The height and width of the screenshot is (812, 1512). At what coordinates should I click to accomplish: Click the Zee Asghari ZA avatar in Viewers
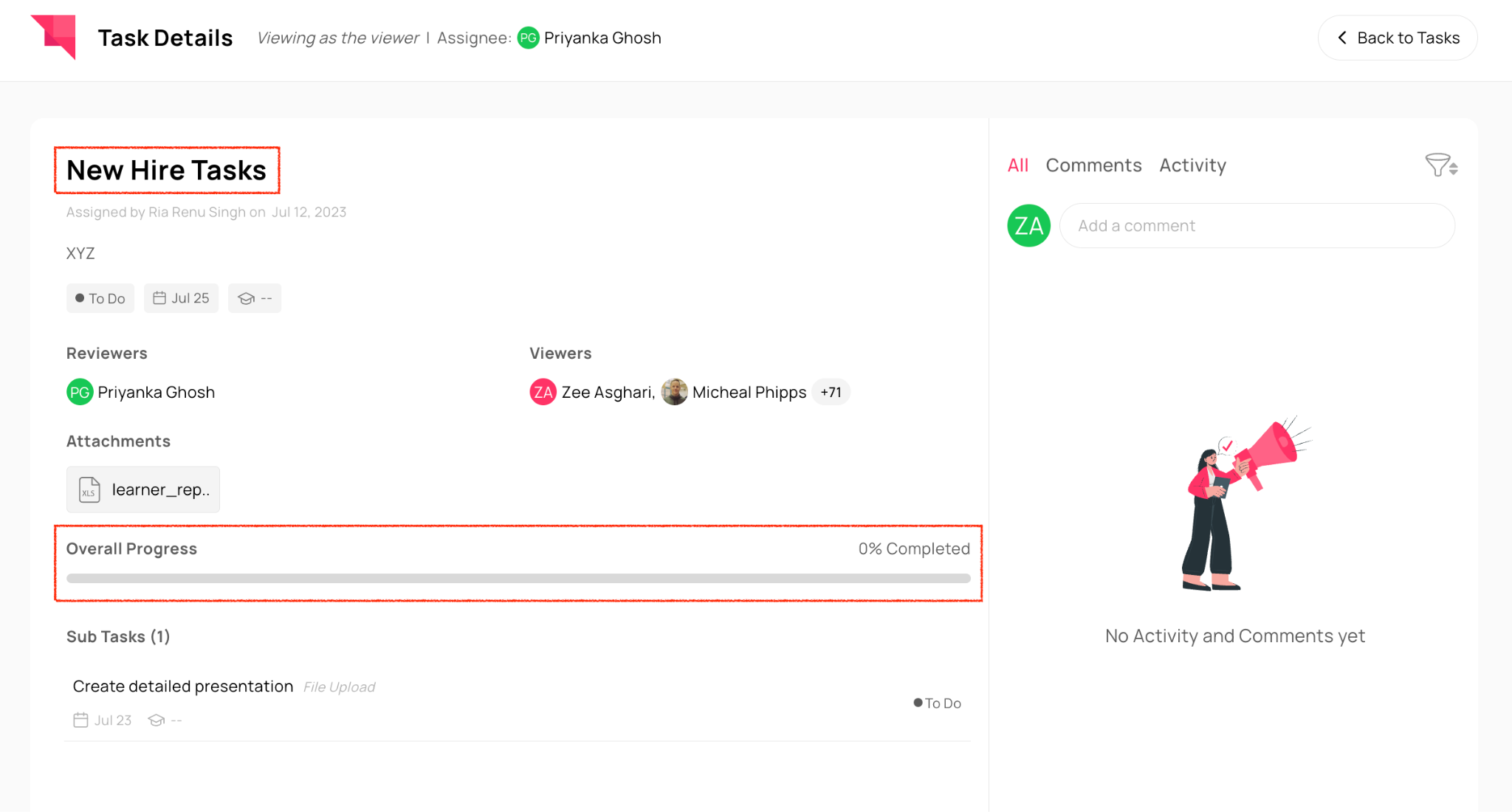click(543, 392)
